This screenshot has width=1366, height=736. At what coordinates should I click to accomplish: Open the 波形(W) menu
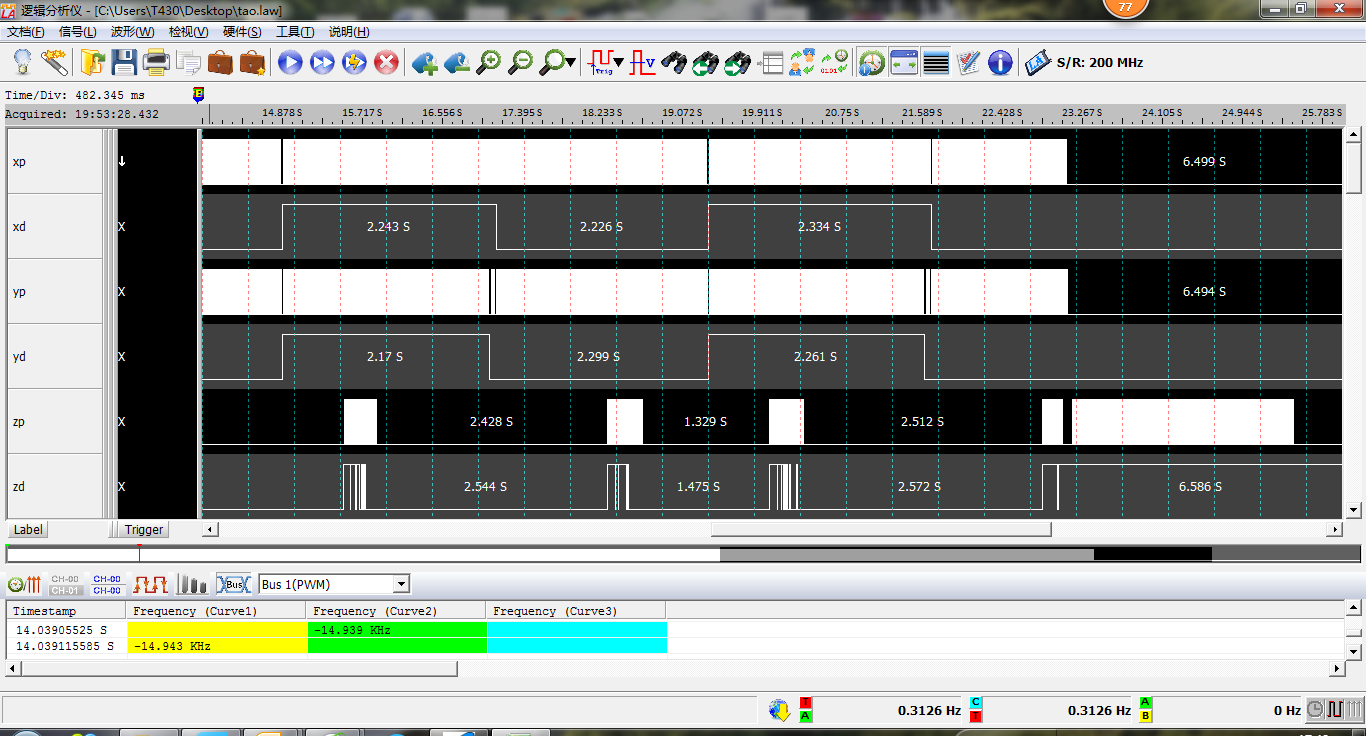click(132, 32)
